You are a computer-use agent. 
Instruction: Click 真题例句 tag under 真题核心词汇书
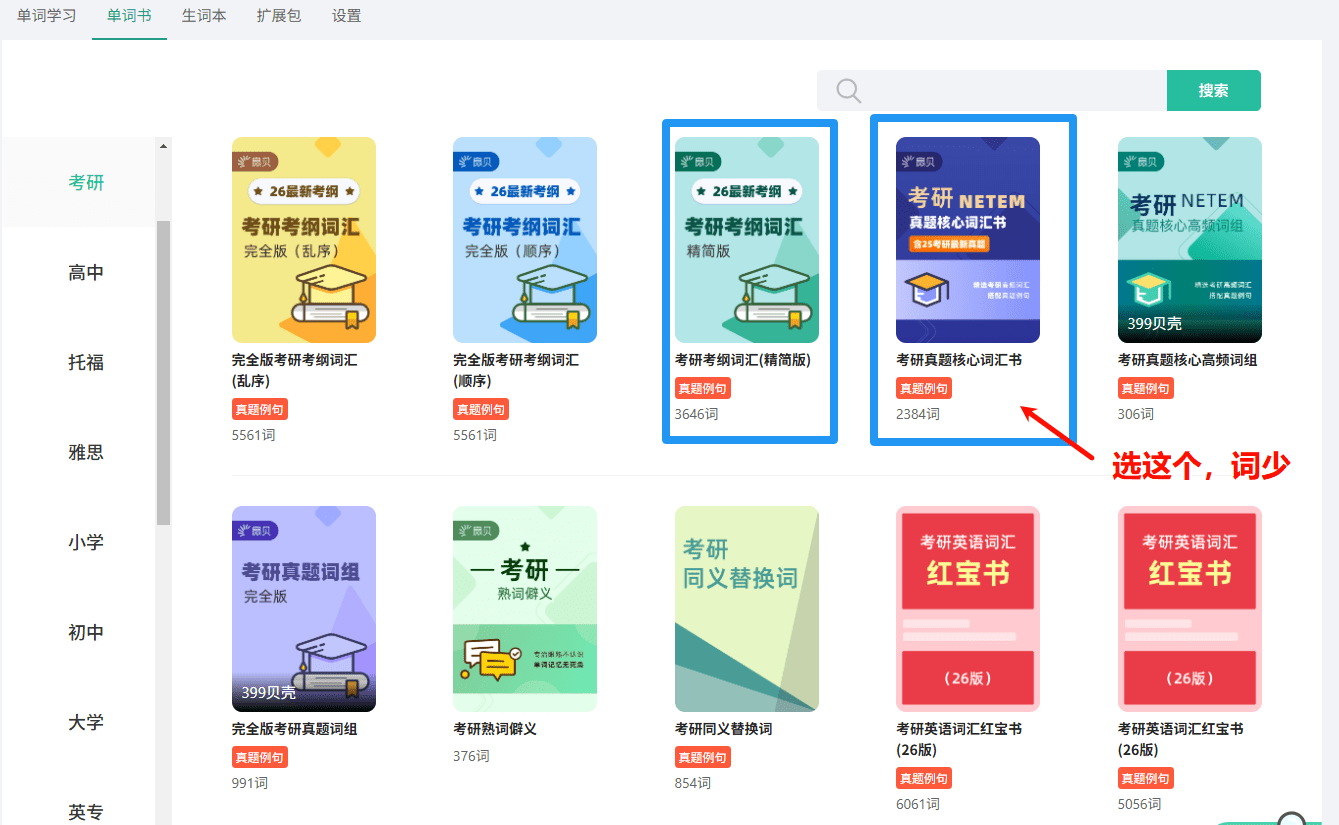pos(924,388)
